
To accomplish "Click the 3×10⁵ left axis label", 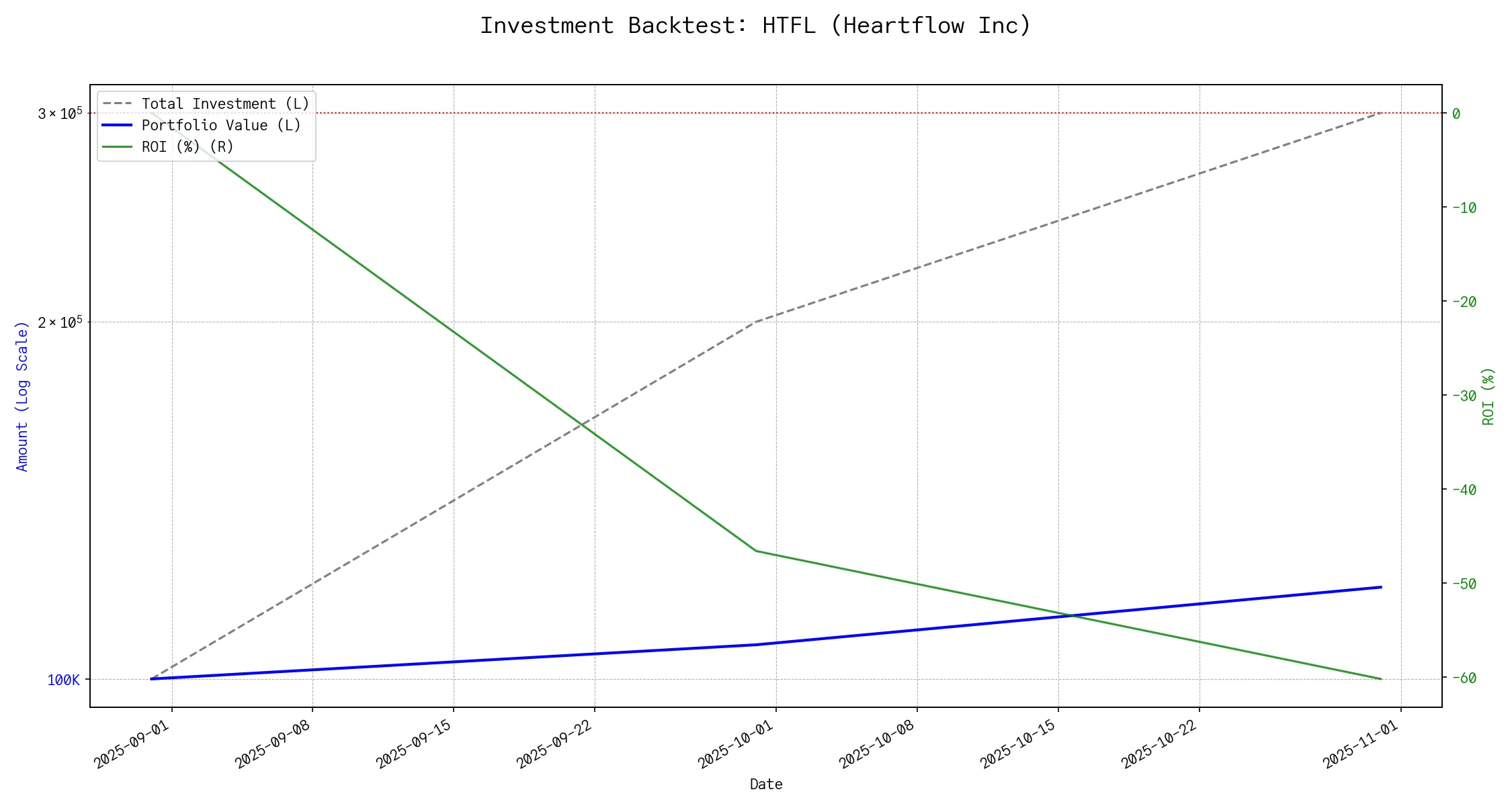I will [60, 113].
